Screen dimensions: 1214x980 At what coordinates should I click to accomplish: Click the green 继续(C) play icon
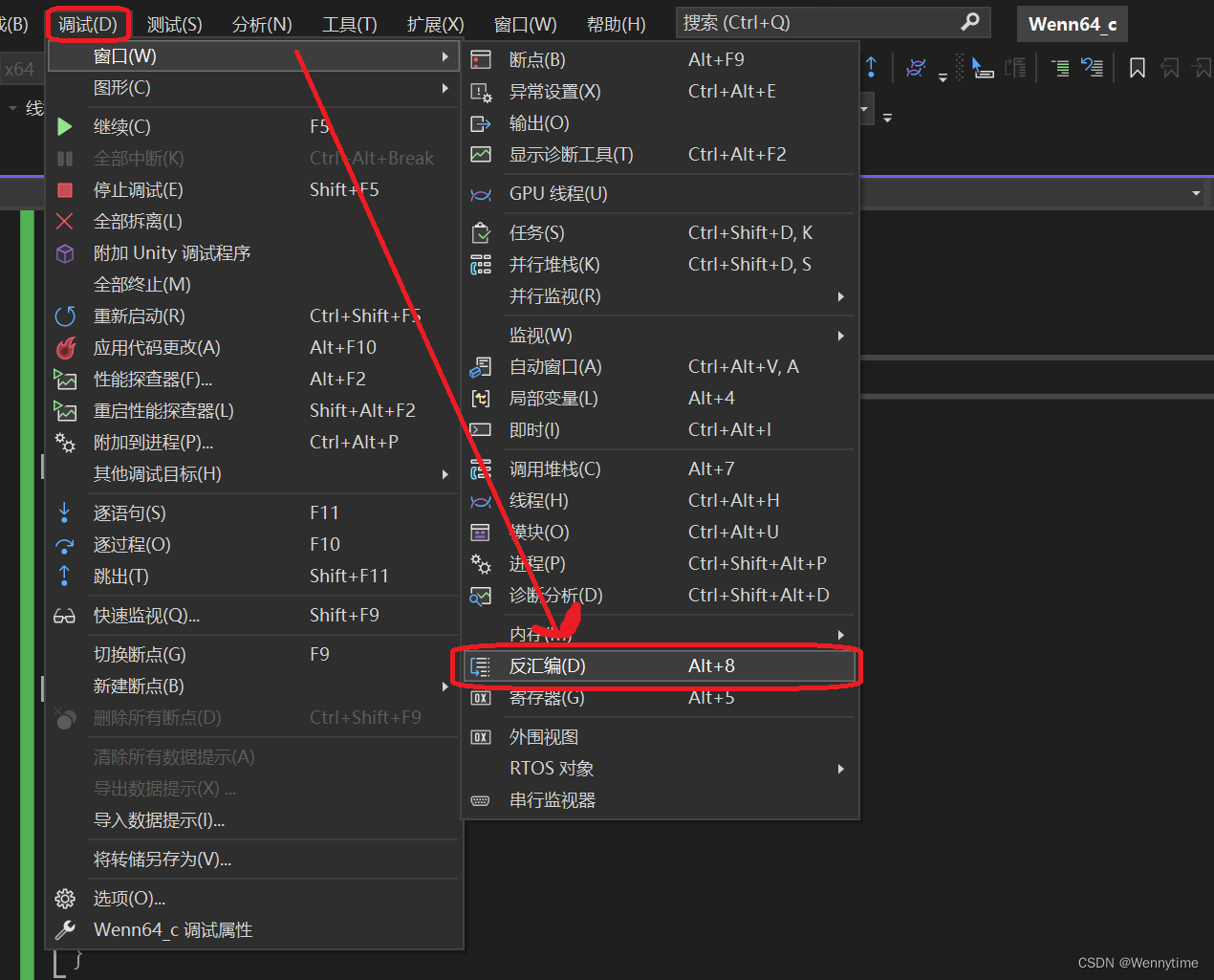pyautogui.click(x=64, y=126)
